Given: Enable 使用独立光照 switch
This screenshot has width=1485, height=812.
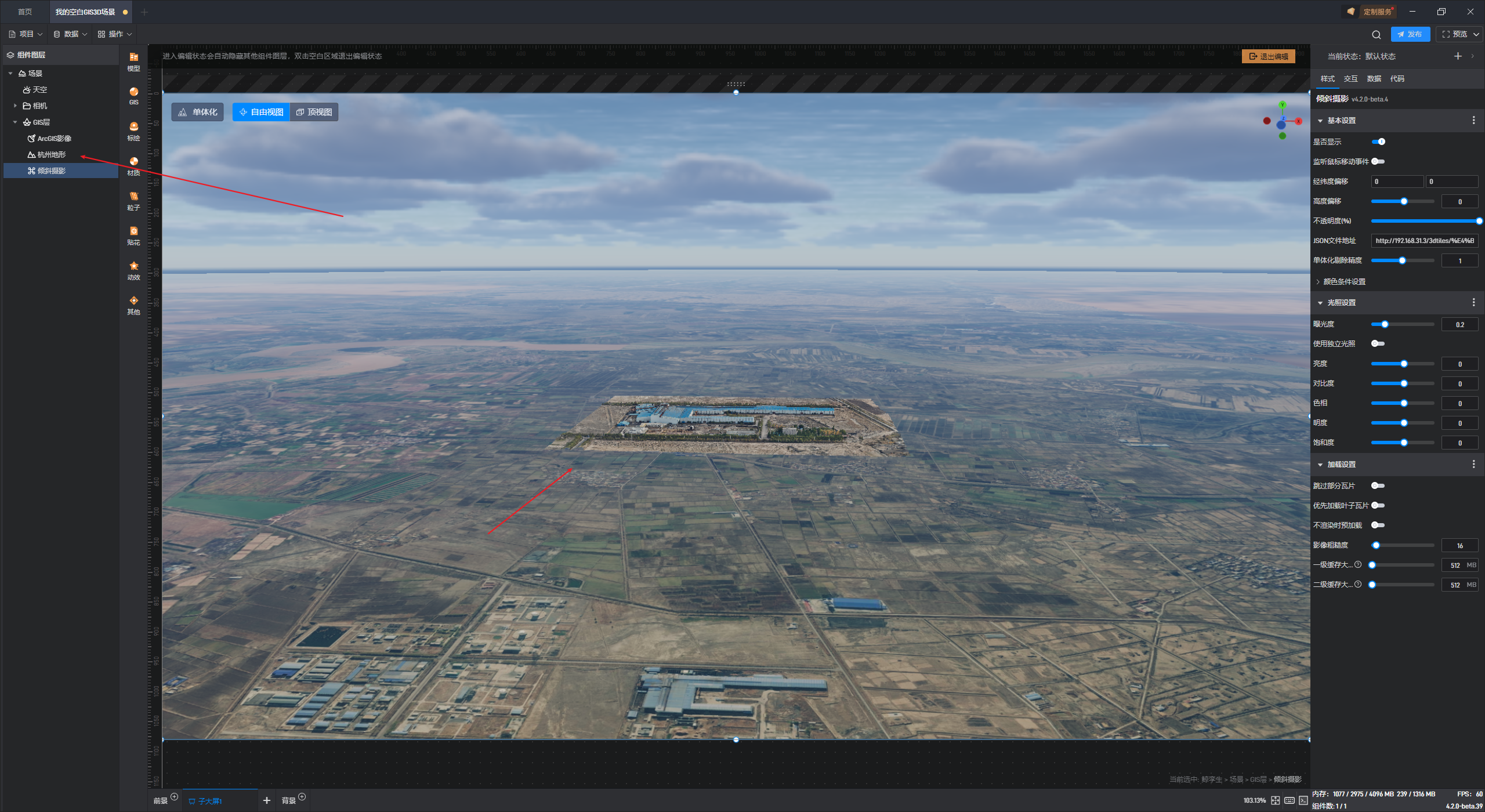Looking at the screenshot, I should 1378,344.
